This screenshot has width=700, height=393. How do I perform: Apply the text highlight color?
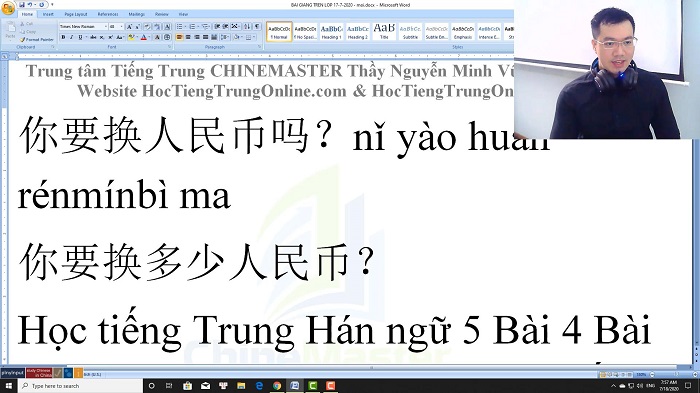(x=131, y=38)
